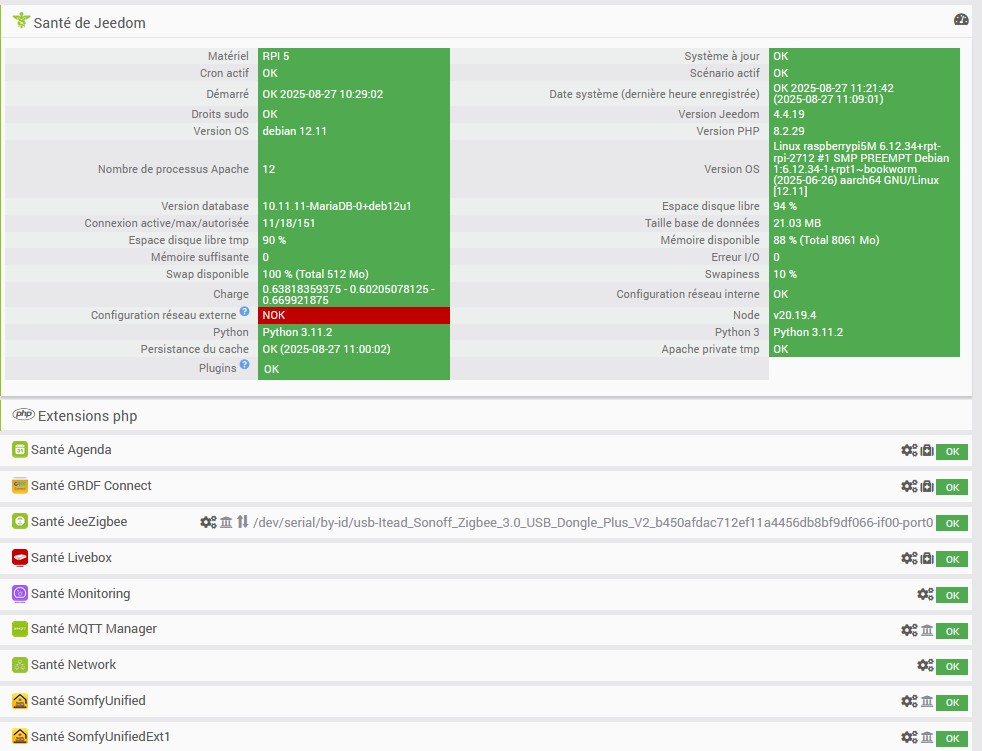
Task: Click the OK badge on Santé MQTT Manager
Action: [952, 631]
